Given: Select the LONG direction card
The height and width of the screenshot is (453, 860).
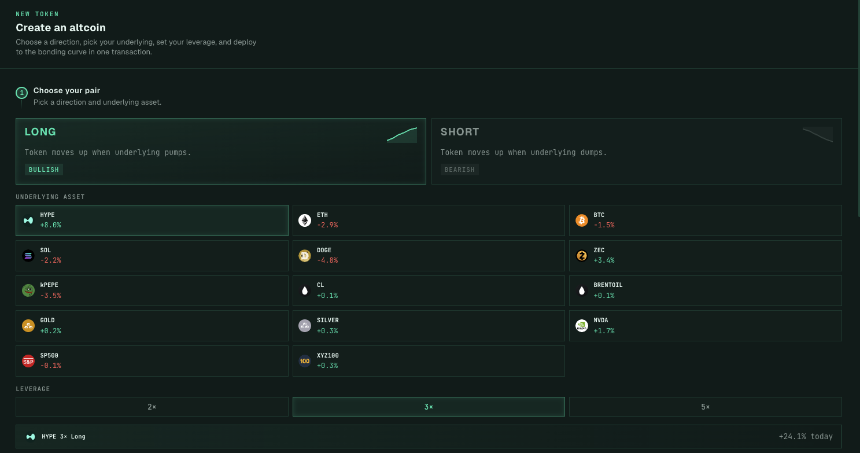Looking at the screenshot, I should pos(220,151).
